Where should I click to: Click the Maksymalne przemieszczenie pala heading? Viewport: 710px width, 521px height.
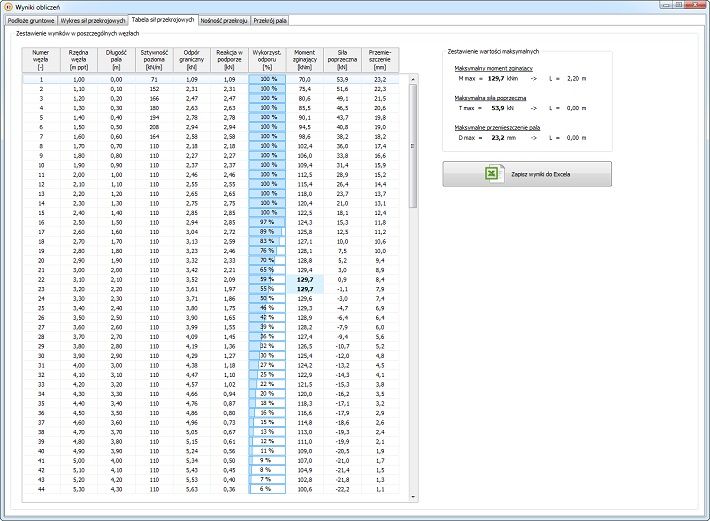(x=497, y=128)
